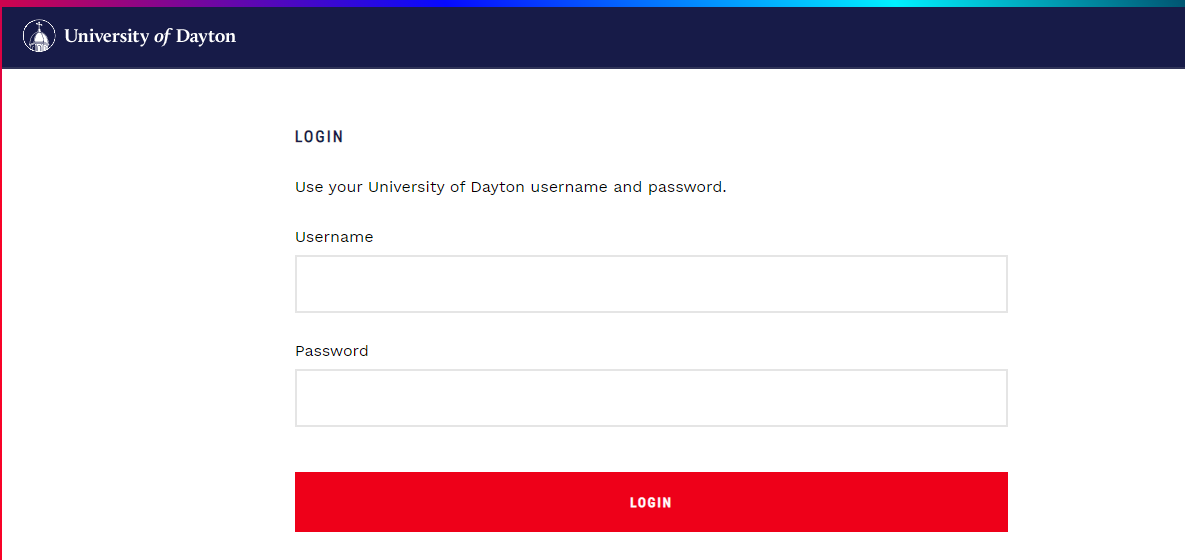
Task: Click the username and password instruction sentence
Action: pos(511,187)
